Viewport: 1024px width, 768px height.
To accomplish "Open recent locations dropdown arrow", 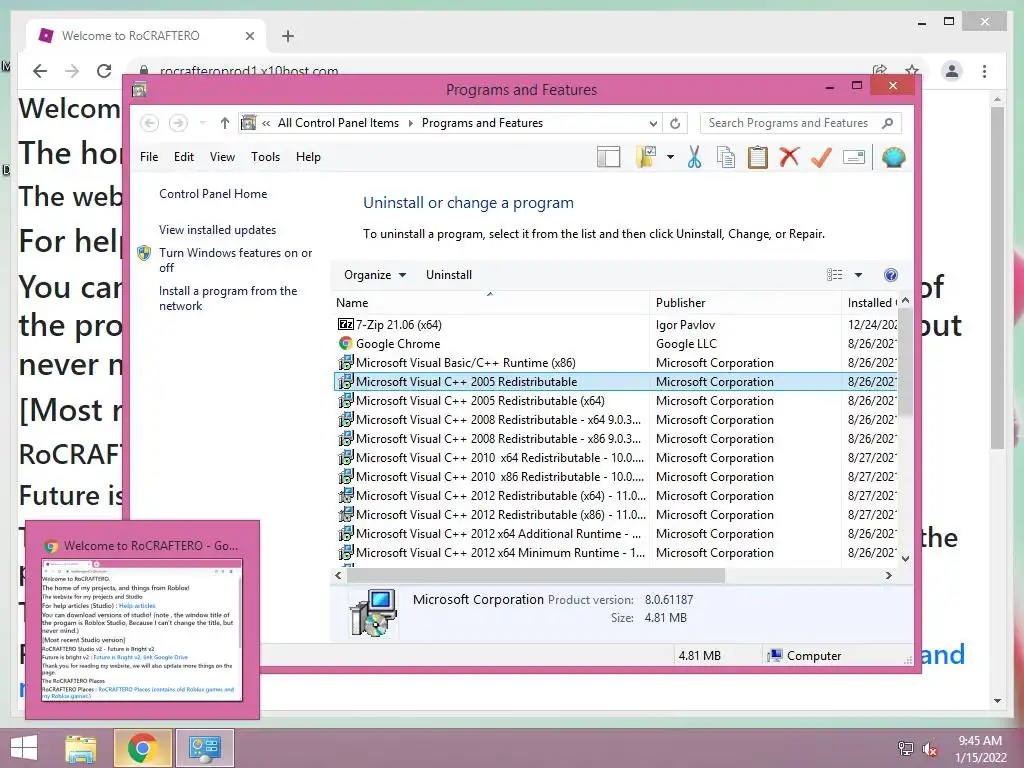I will (202, 123).
